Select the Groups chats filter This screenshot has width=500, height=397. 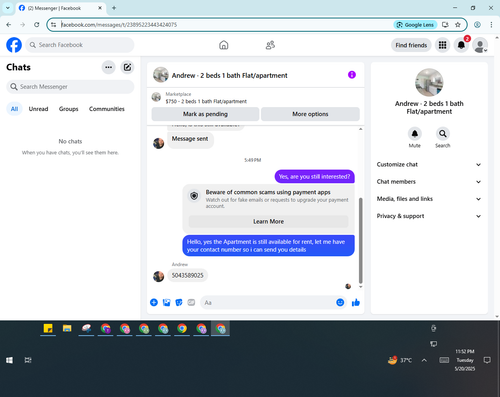pos(68,109)
